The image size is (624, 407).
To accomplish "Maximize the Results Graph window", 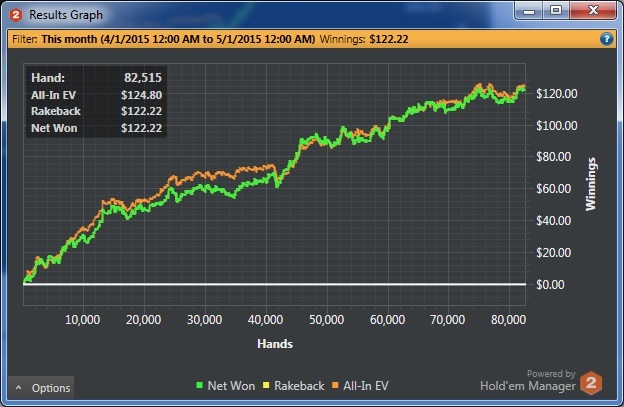I will [x=556, y=11].
